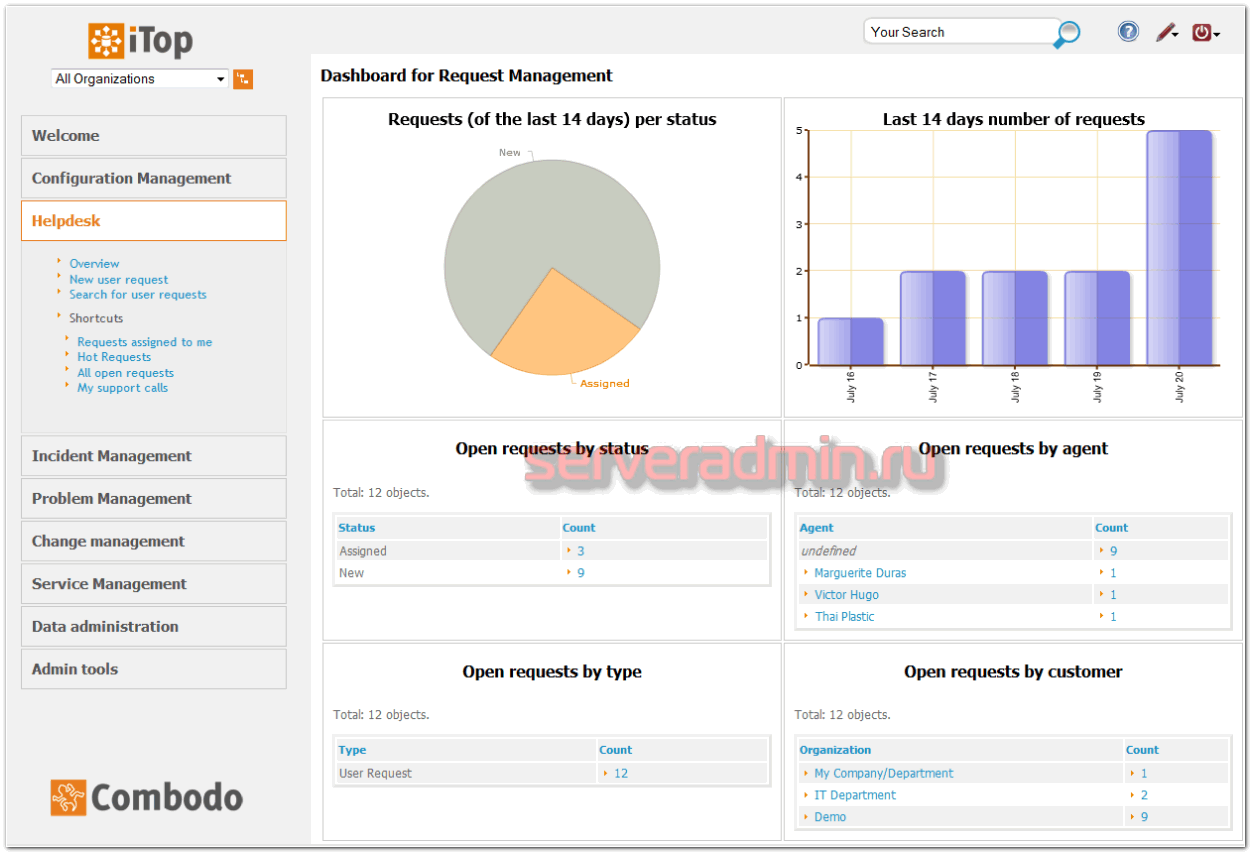
Task: Open All open requests shortcut
Action: [126, 373]
